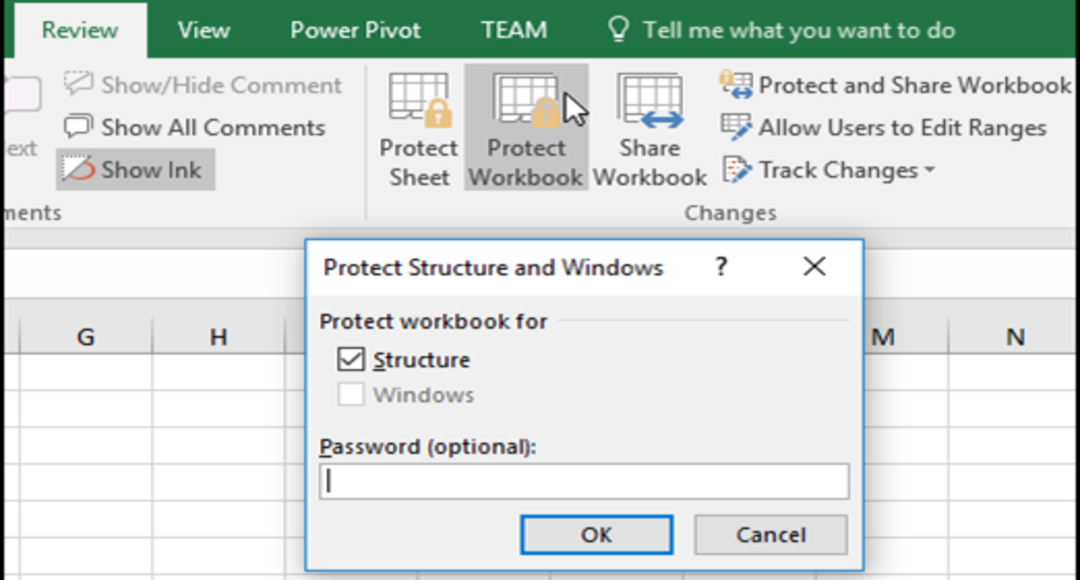Toggle the Show Ink button
The height and width of the screenshot is (580, 1080).
pos(135,170)
